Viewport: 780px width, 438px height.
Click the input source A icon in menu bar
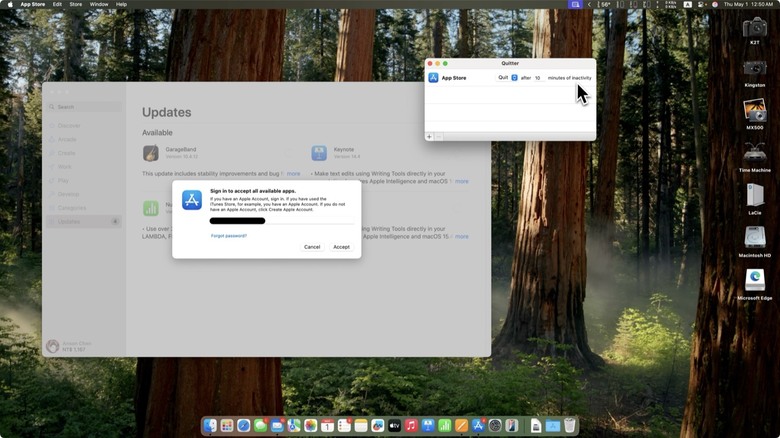point(687,4)
